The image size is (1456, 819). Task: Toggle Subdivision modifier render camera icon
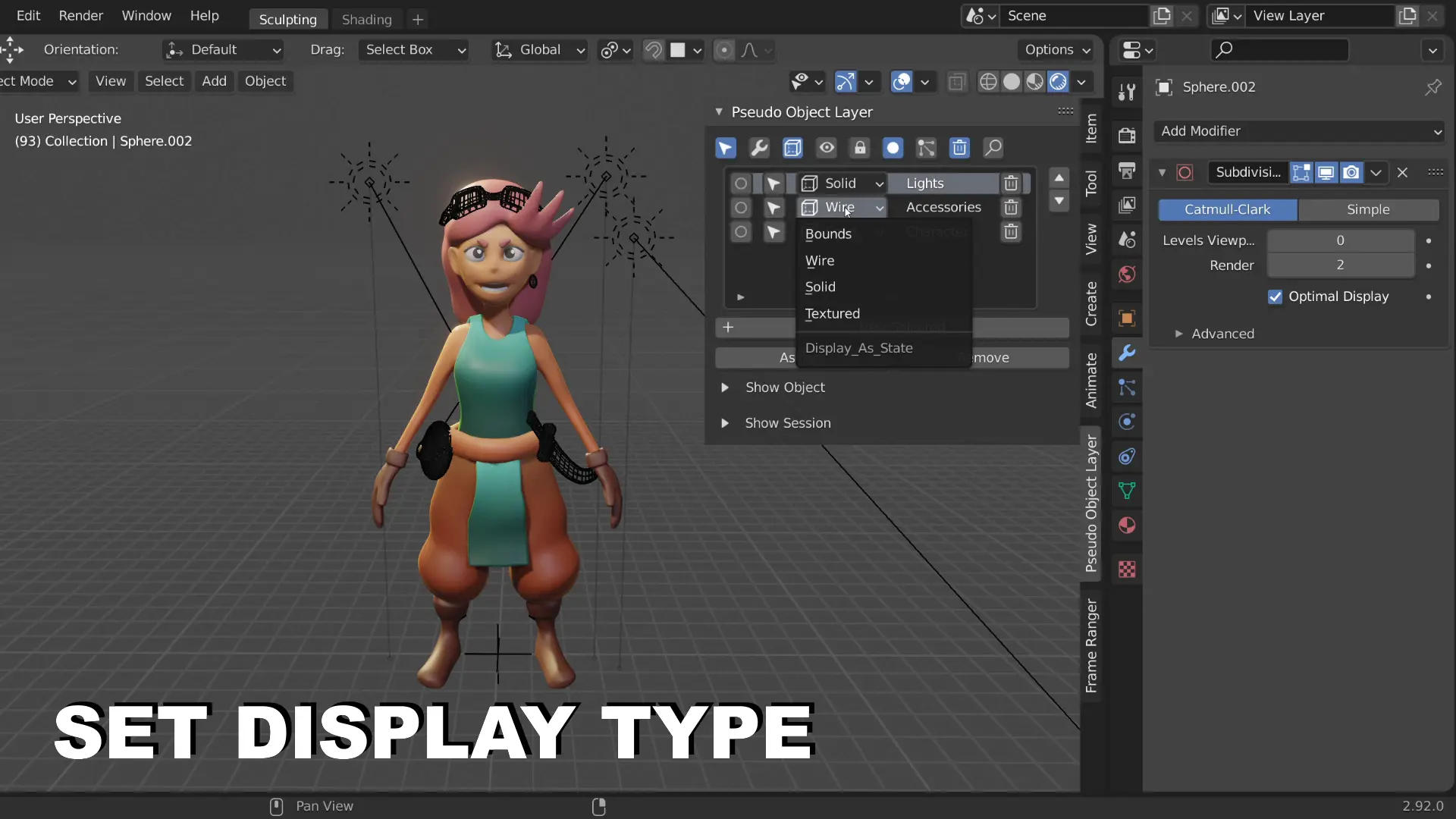click(x=1351, y=173)
